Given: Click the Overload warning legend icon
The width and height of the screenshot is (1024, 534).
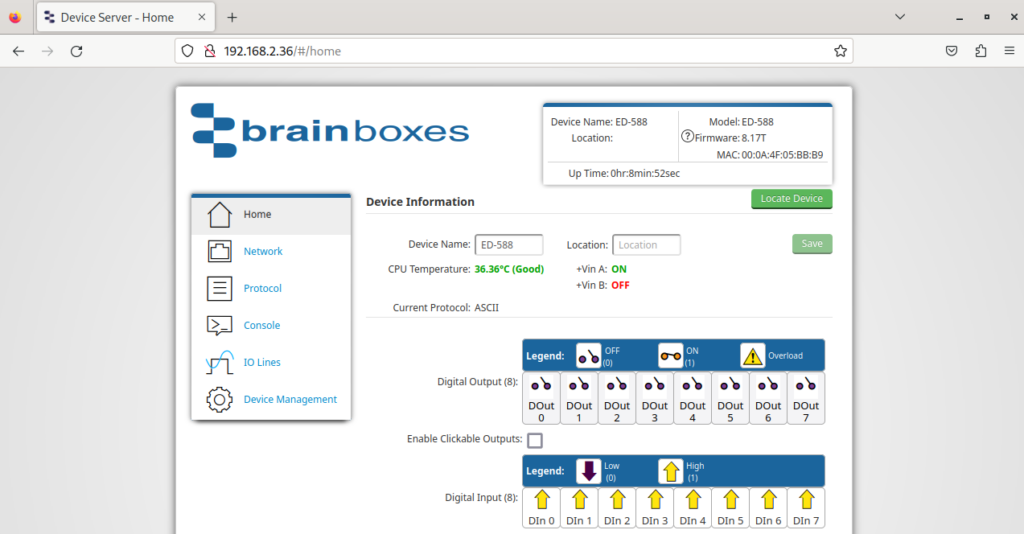Looking at the screenshot, I should point(752,356).
